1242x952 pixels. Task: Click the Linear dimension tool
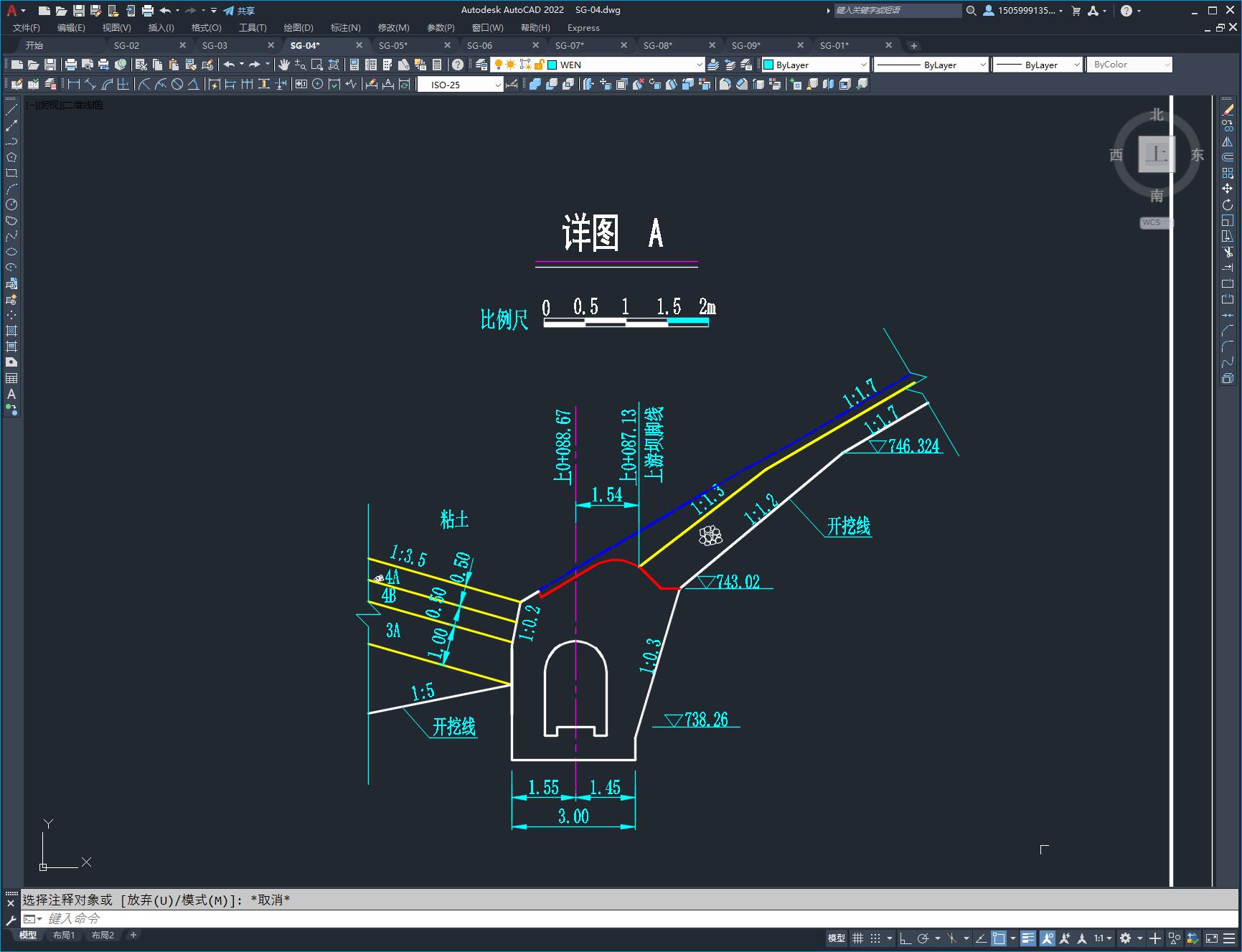point(74,85)
